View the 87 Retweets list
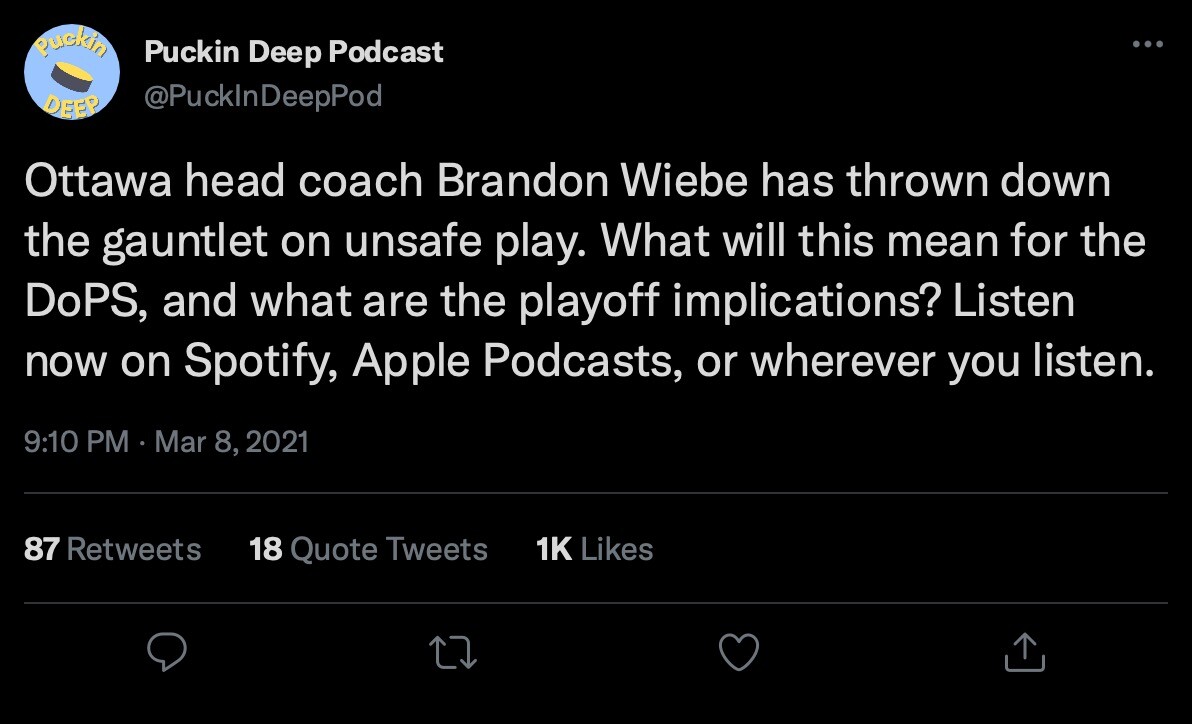Viewport: 1192px width, 724px height. pyautogui.click(x=112, y=549)
